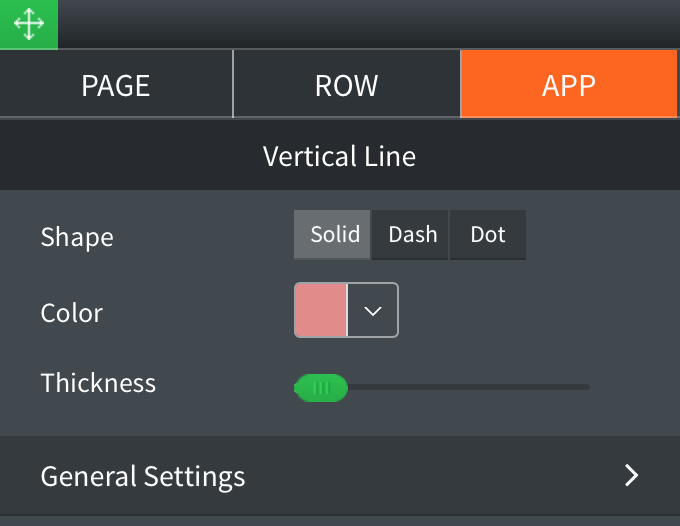Click the green move panel icon

tap(28, 24)
